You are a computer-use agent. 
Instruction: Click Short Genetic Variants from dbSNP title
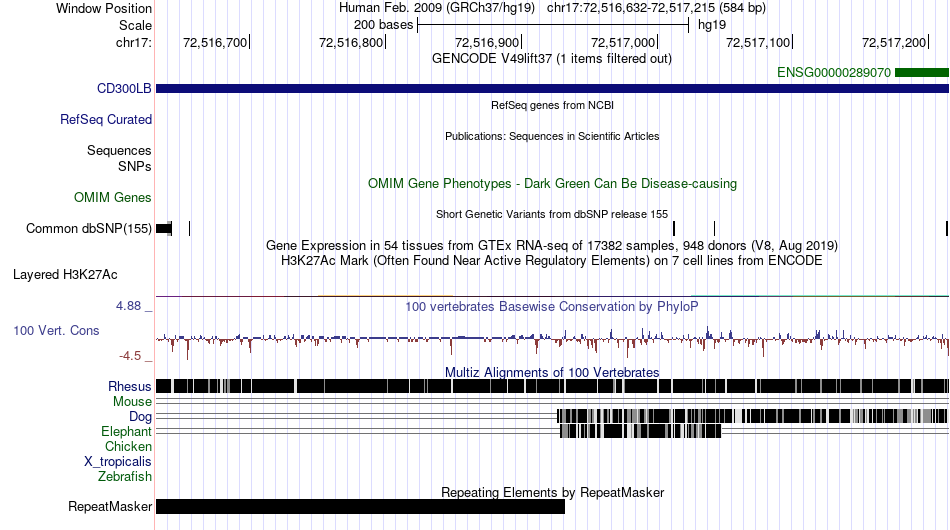[552, 214]
